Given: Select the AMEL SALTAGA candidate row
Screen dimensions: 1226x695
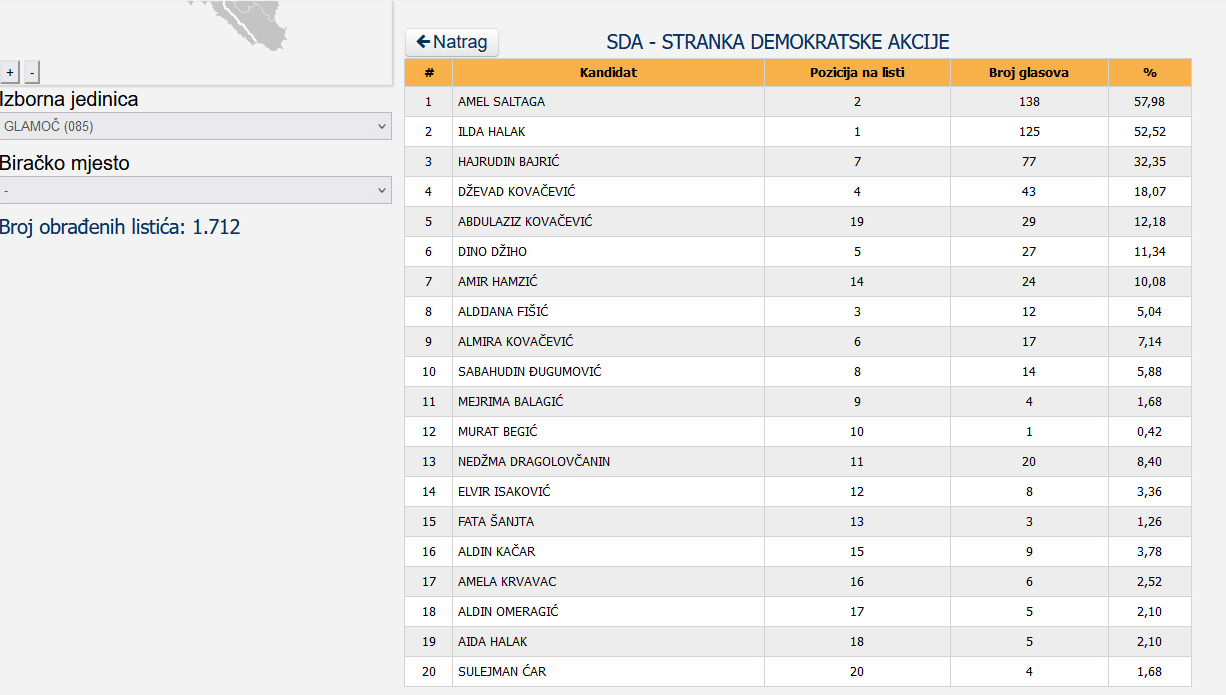Looking at the screenshot, I should [798, 102].
